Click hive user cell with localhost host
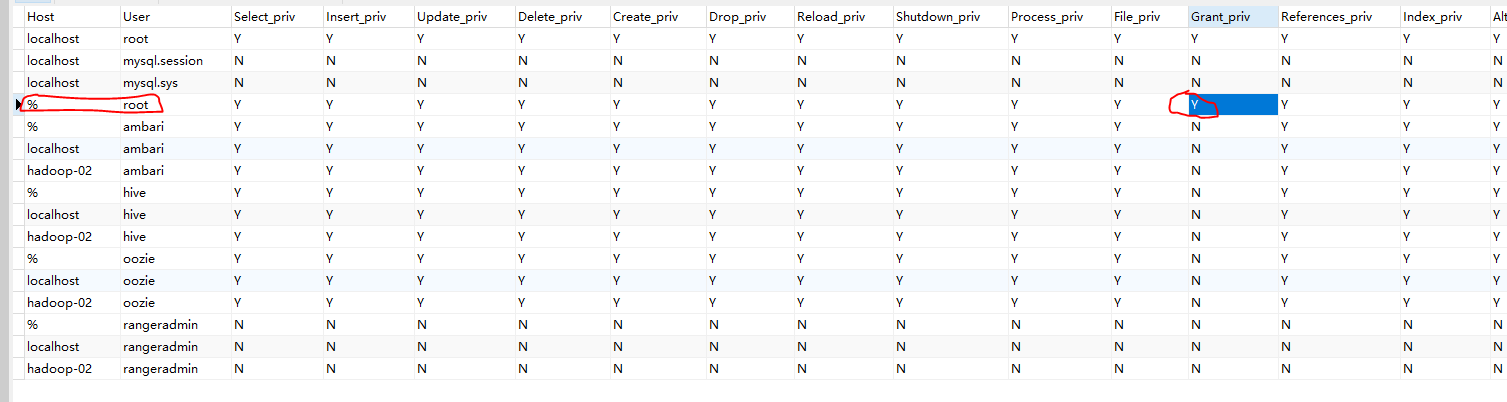Image resolution: width=1507 pixels, height=402 pixels. (174, 215)
